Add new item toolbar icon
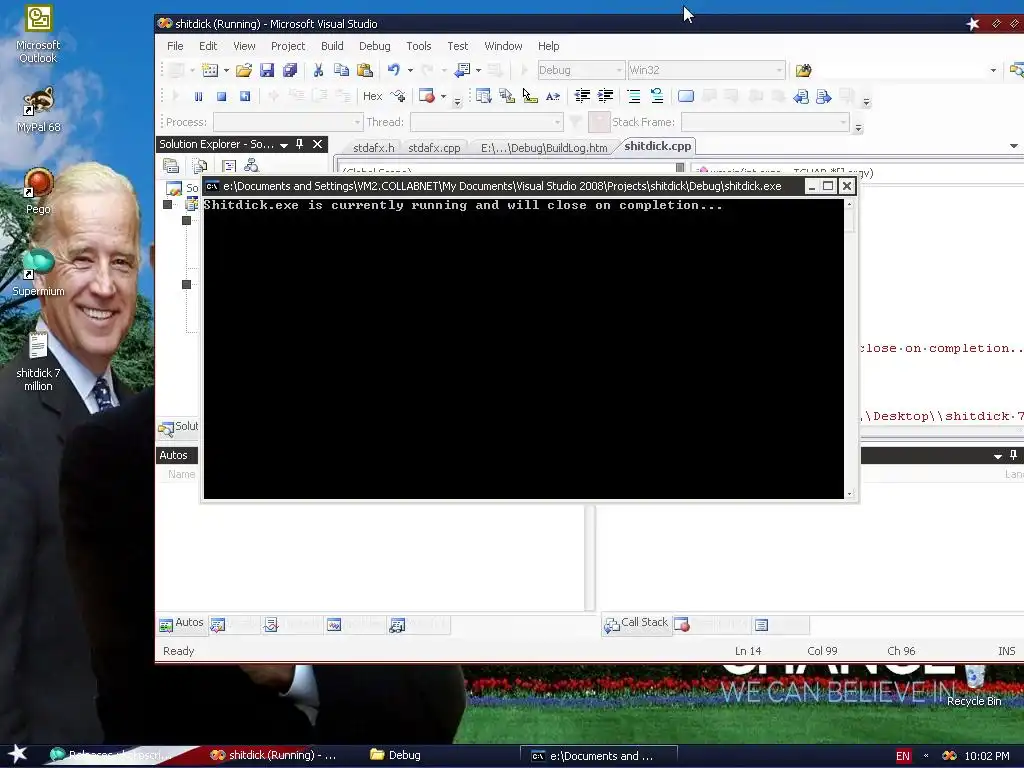Image resolution: width=1024 pixels, height=768 pixels. point(210,70)
